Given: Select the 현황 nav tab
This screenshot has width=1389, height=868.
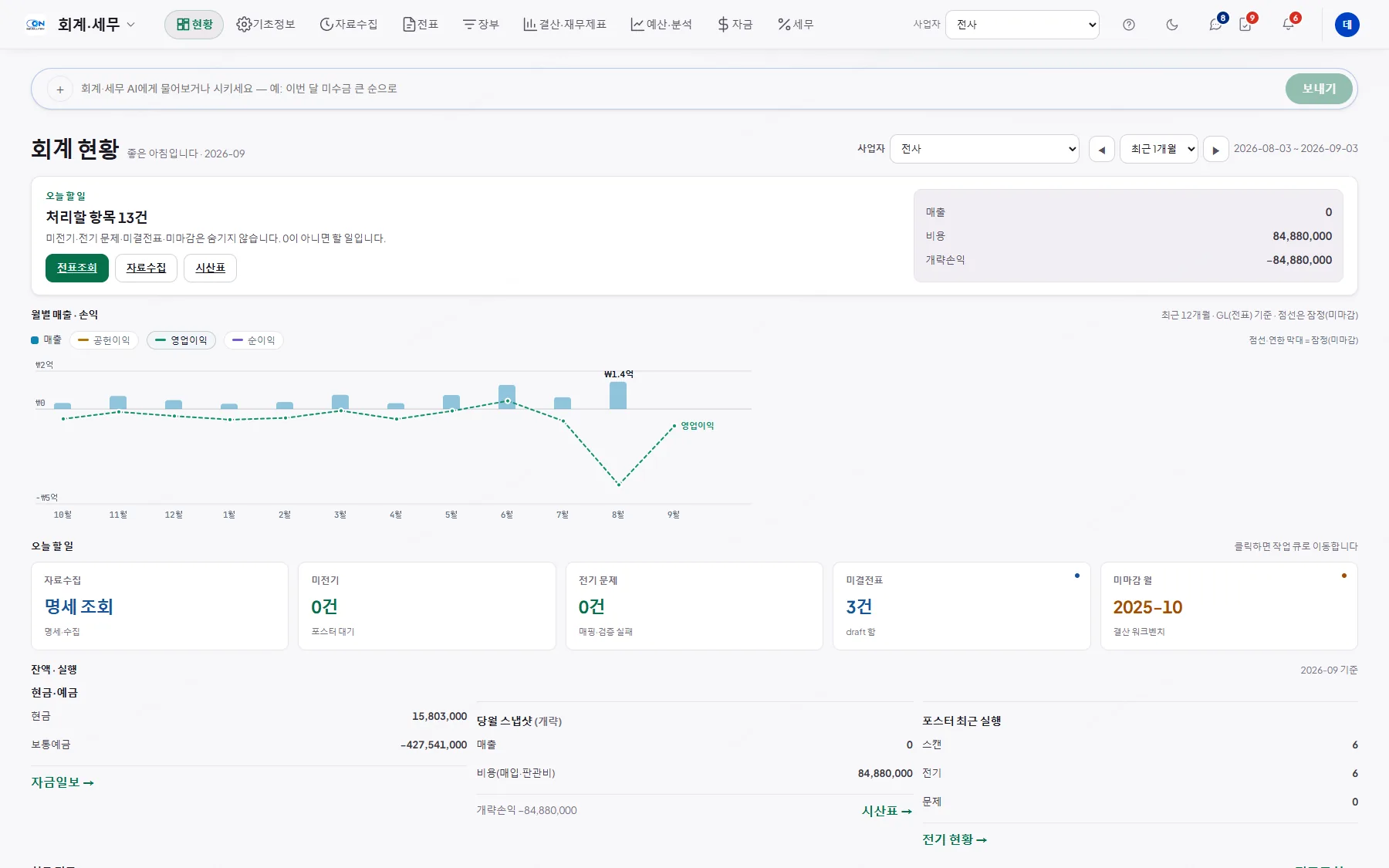Looking at the screenshot, I should pos(194,25).
